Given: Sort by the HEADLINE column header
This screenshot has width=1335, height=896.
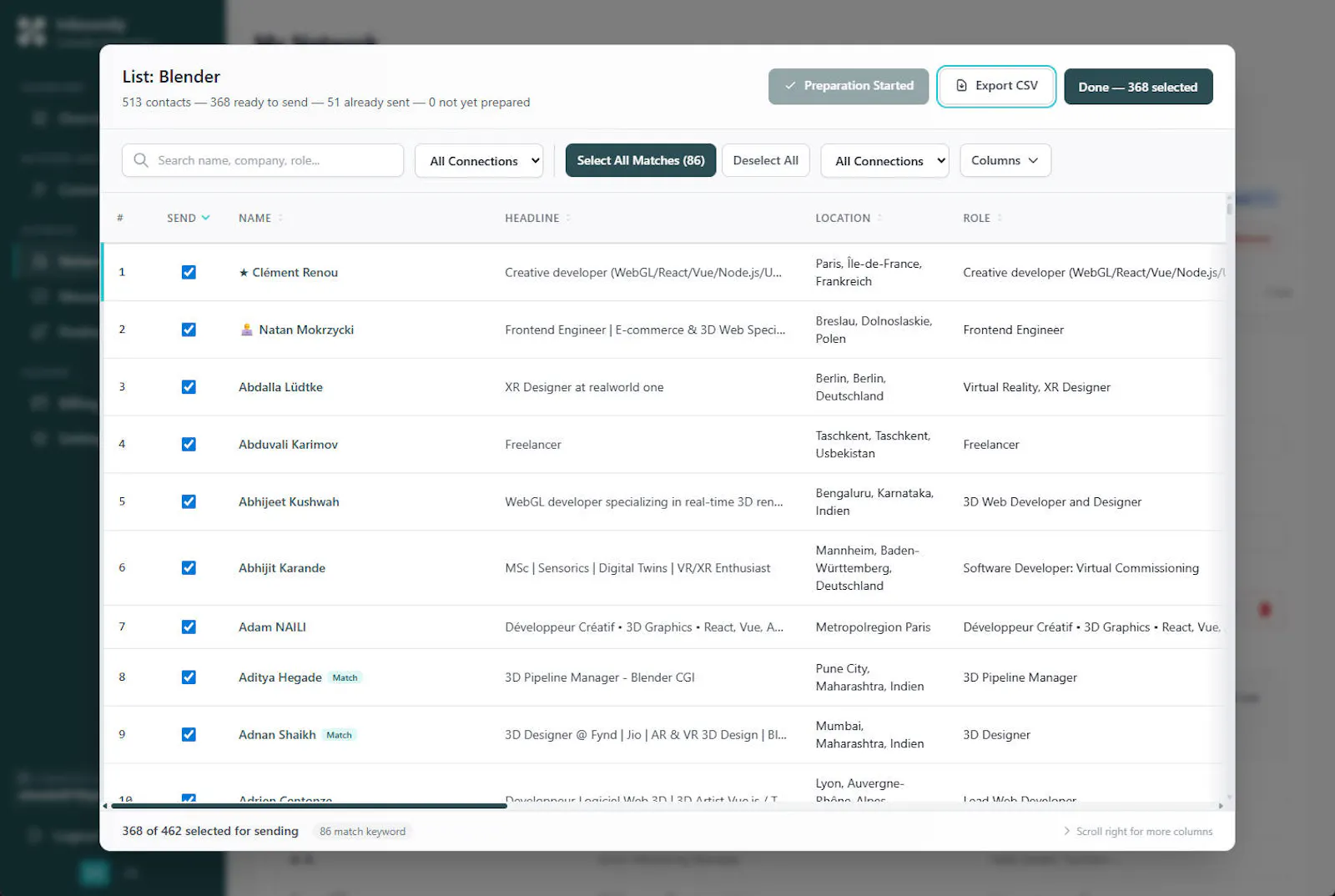Looking at the screenshot, I should [x=537, y=218].
